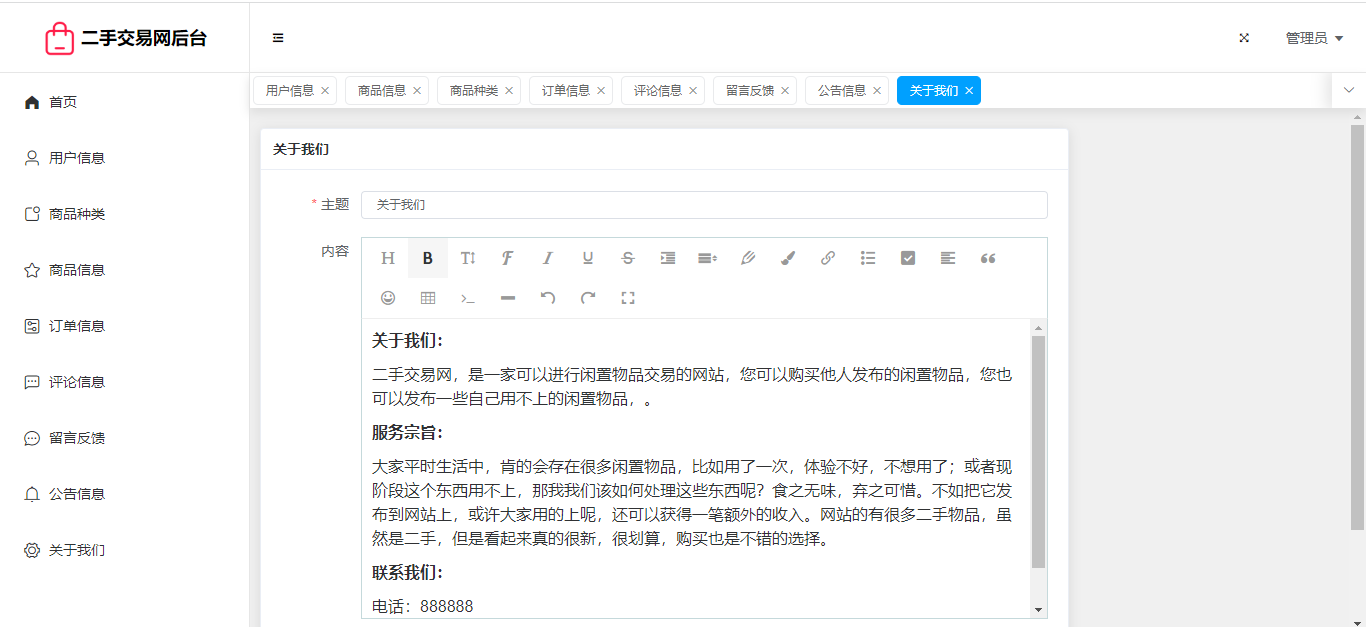Pick a text color with the pen icon
The image size is (1366, 627).
point(748,258)
